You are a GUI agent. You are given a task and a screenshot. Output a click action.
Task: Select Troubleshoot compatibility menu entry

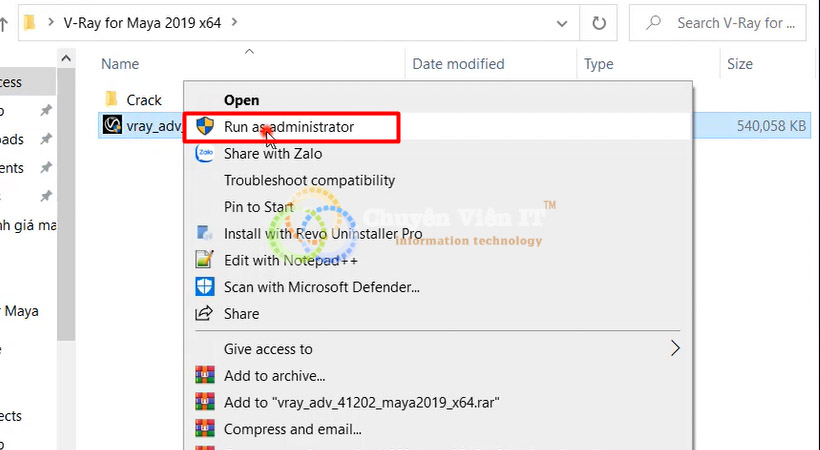coord(310,181)
